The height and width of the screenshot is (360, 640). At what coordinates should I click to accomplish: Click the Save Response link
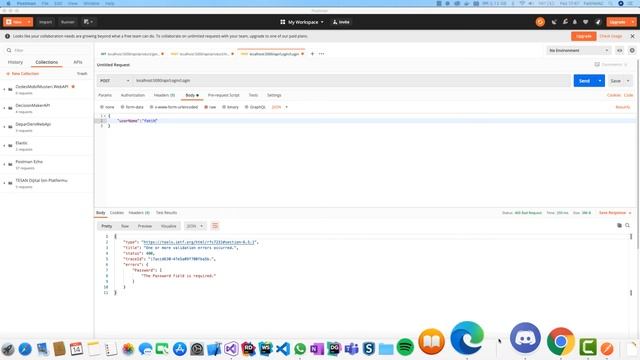612,213
